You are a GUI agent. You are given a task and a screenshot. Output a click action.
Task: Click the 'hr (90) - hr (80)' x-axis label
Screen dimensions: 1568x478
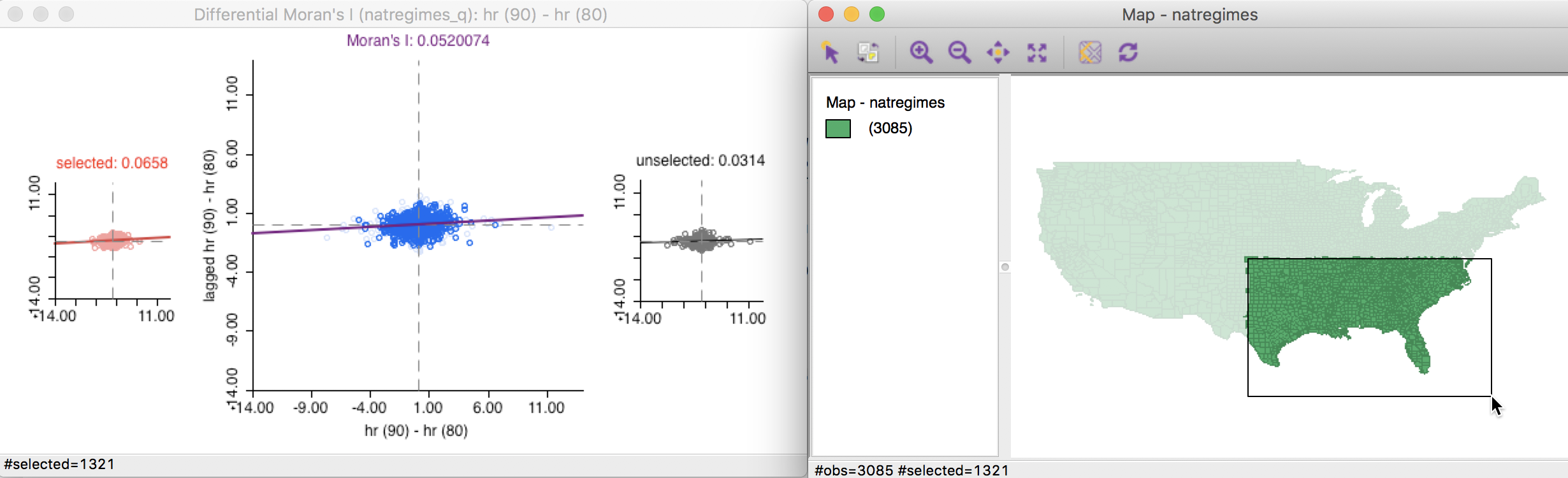(x=416, y=431)
